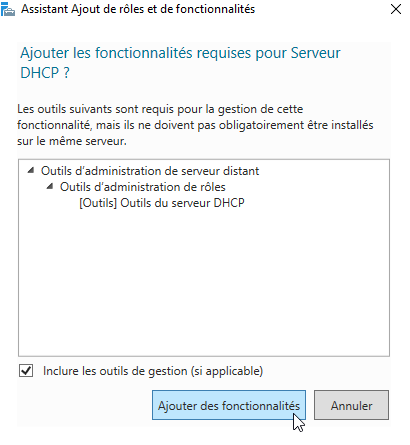This screenshot has width=410, height=445.
Task: Click the 'Ajouter les fonctionnalités requises' heading
Action: click(180, 53)
